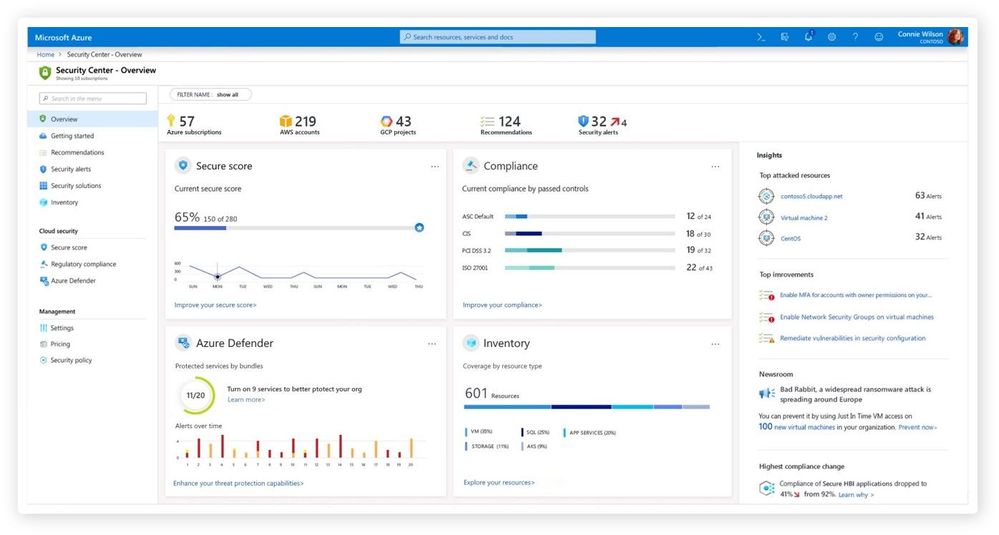Click Explore your resources link
This screenshot has height=535, width=999.
pos(499,483)
